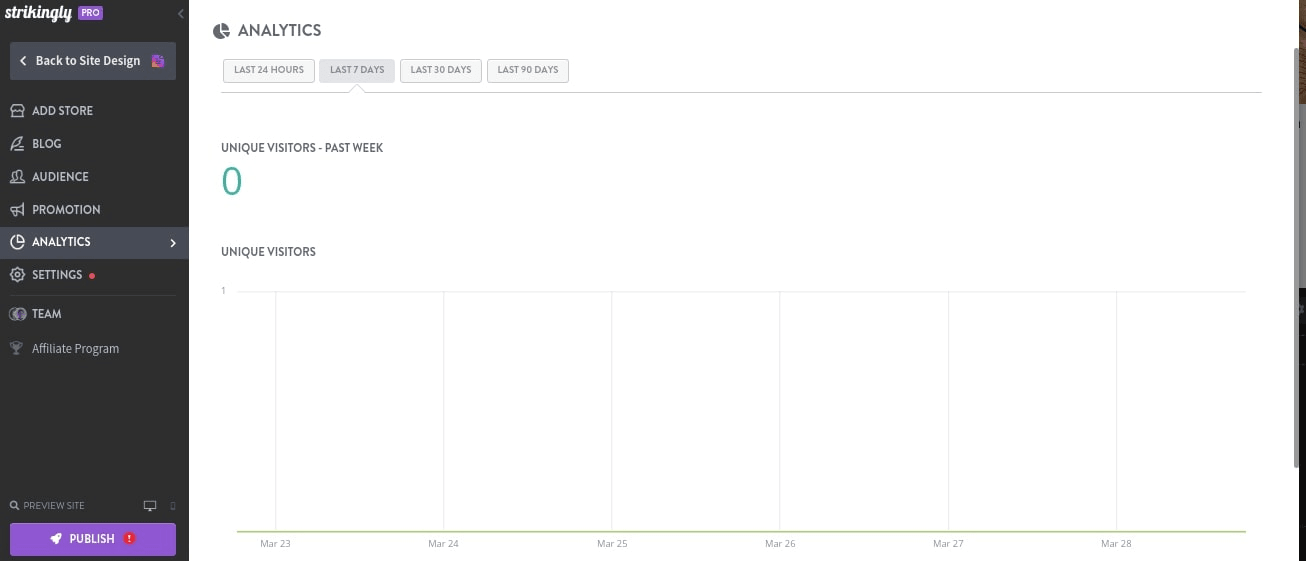Publish the site

coord(93,539)
